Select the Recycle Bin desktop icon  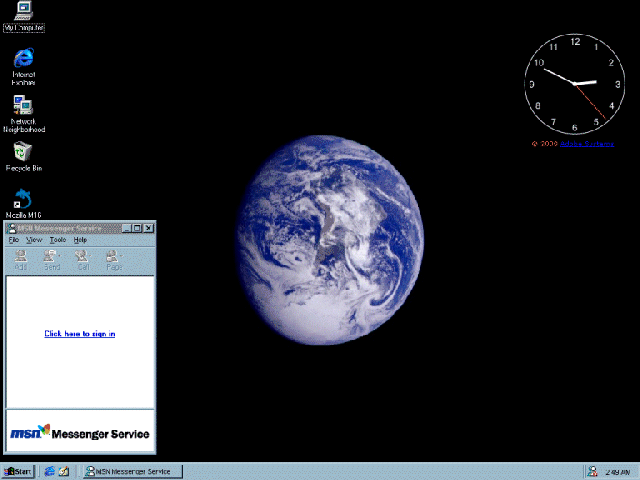click(x=23, y=156)
